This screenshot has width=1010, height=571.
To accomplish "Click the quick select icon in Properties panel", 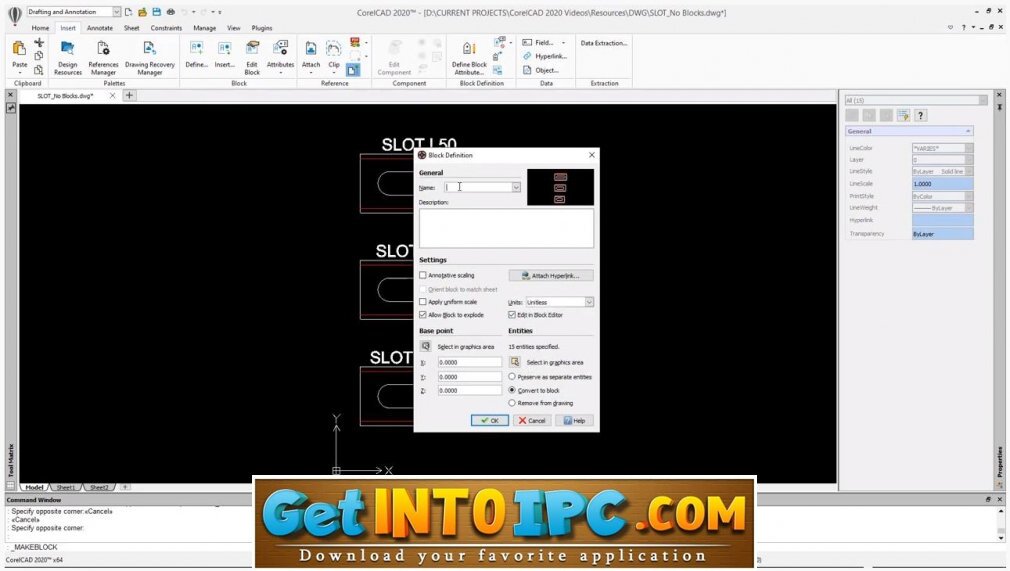I will click(x=903, y=115).
